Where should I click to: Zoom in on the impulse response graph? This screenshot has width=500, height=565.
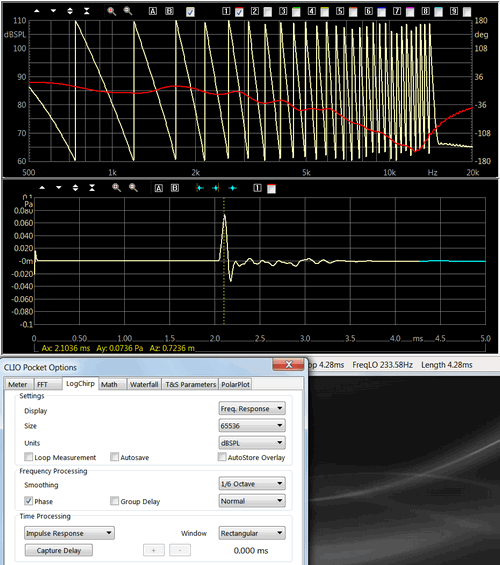click(116, 188)
